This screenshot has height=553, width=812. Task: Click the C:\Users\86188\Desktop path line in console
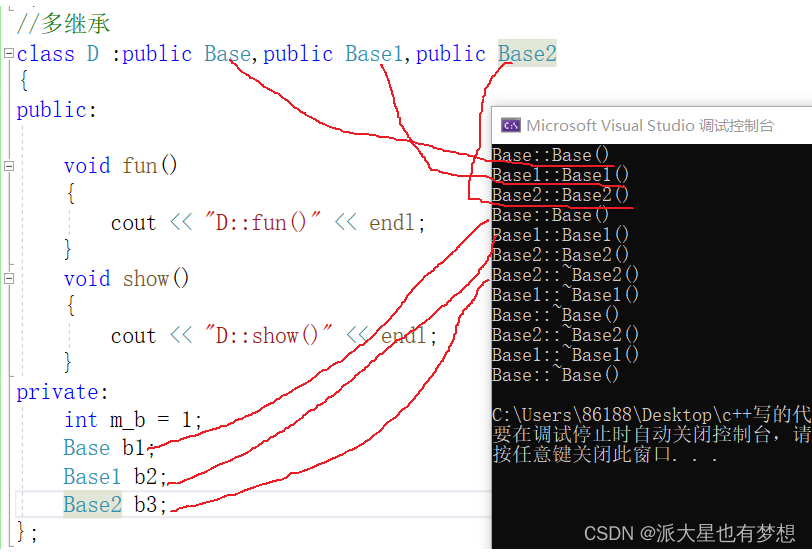(x=652, y=415)
